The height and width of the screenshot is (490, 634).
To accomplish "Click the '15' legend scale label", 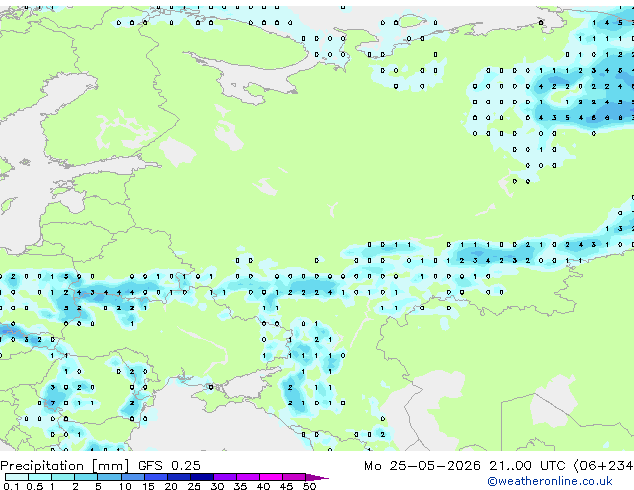I will click(148, 486).
